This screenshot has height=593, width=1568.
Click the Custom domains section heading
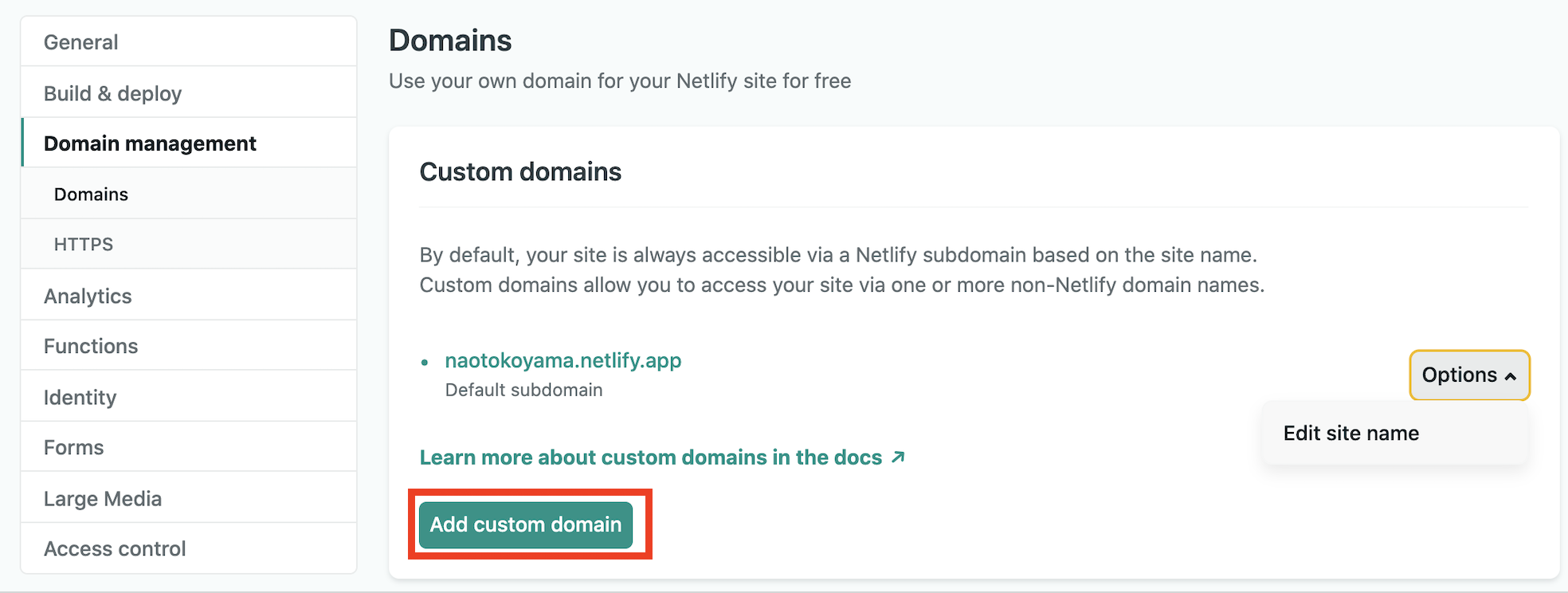(520, 171)
